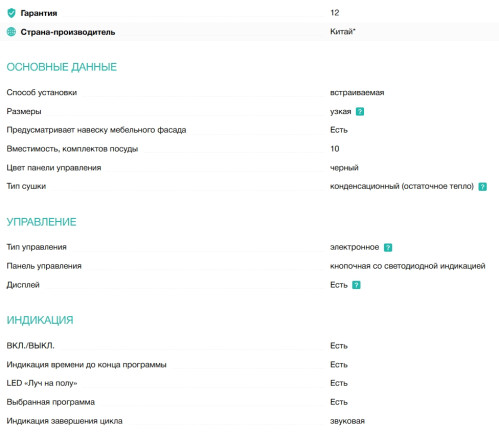Click the Страна-производитель label

pos(68,32)
